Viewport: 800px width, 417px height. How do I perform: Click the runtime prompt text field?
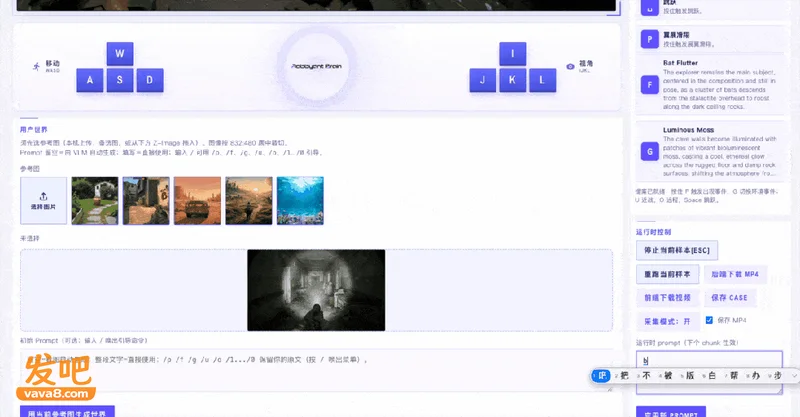[x=709, y=372]
